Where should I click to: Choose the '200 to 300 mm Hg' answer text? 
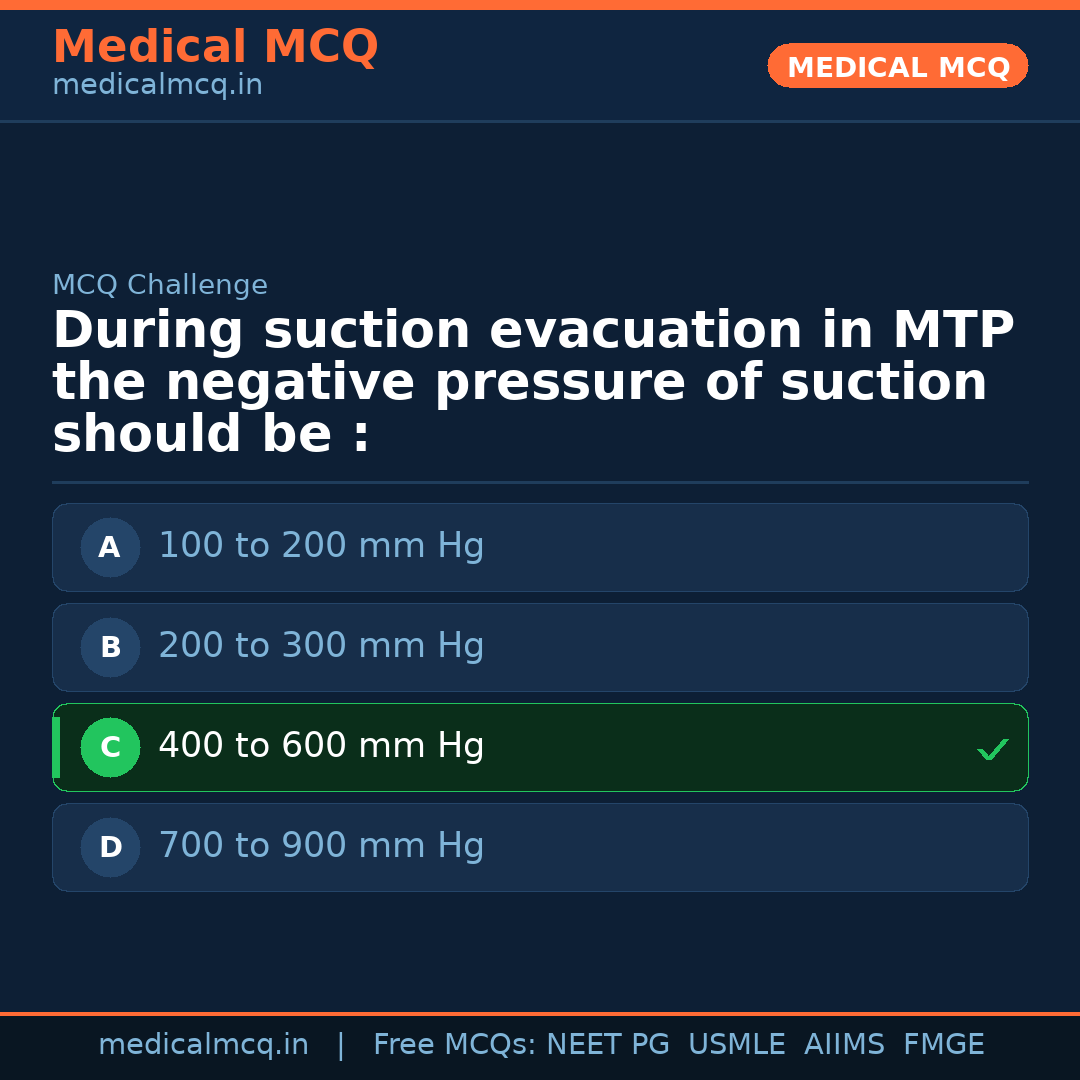coord(321,646)
